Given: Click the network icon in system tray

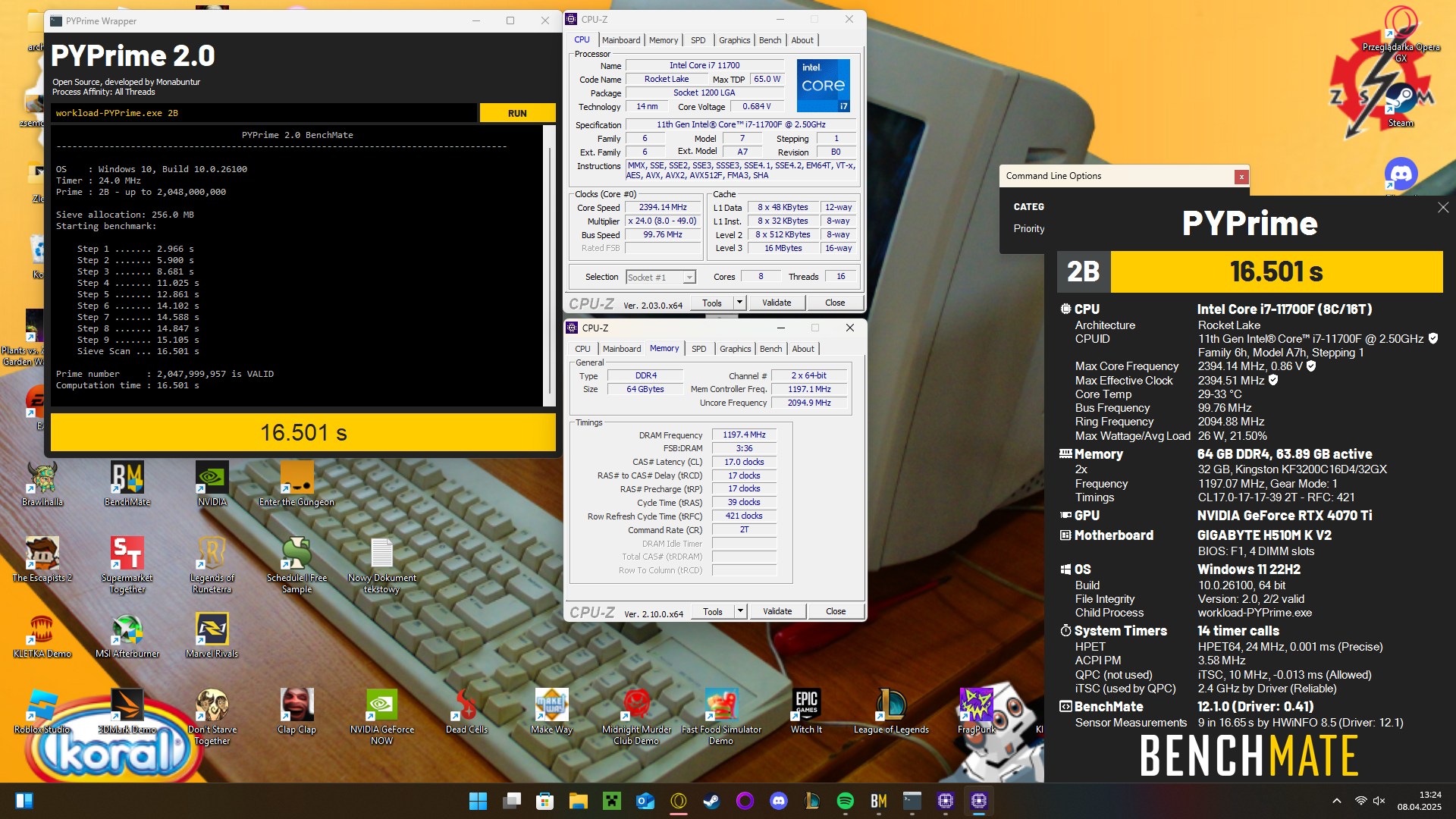Looking at the screenshot, I should click(1360, 801).
